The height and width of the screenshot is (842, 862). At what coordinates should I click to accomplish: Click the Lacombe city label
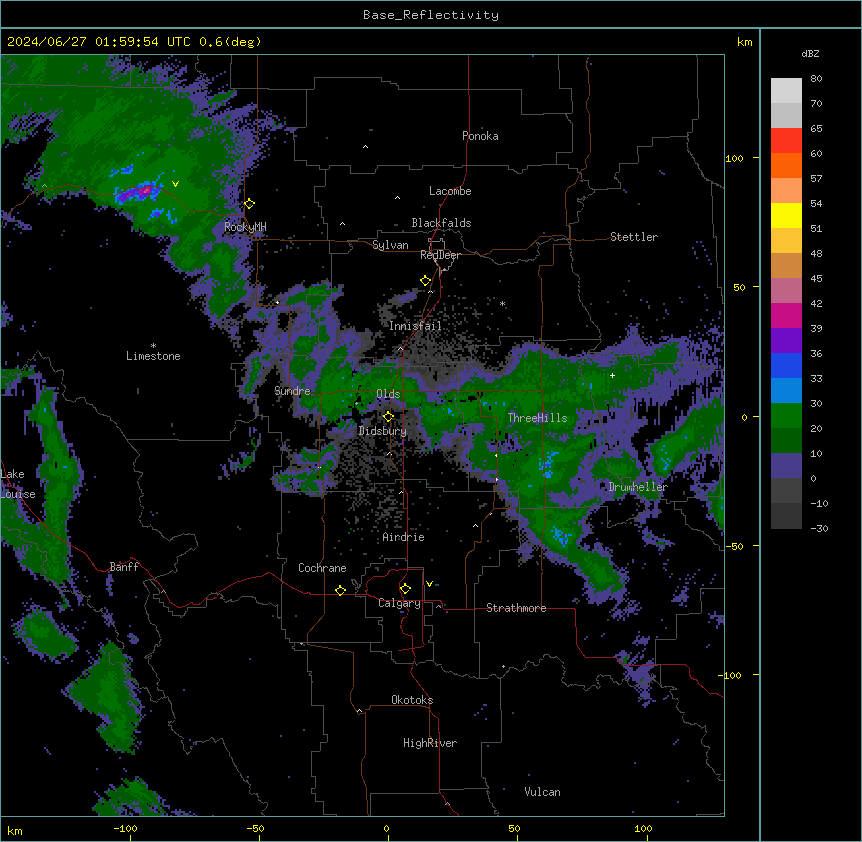(x=450, y=191)
